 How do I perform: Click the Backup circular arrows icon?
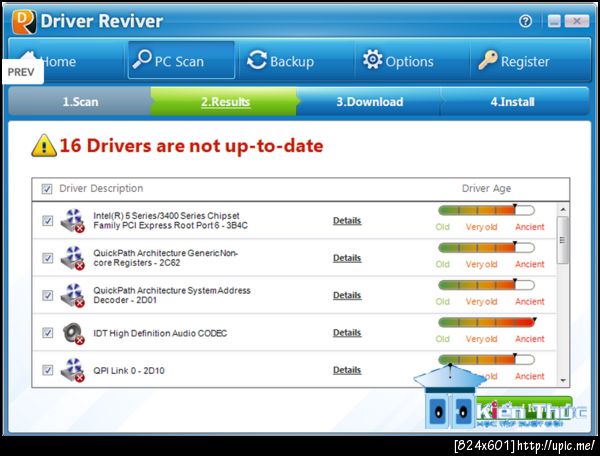(x=257, y=60)
